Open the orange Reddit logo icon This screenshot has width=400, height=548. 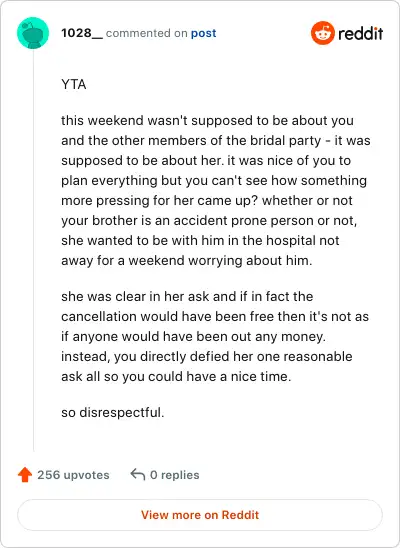click(322, 33)
